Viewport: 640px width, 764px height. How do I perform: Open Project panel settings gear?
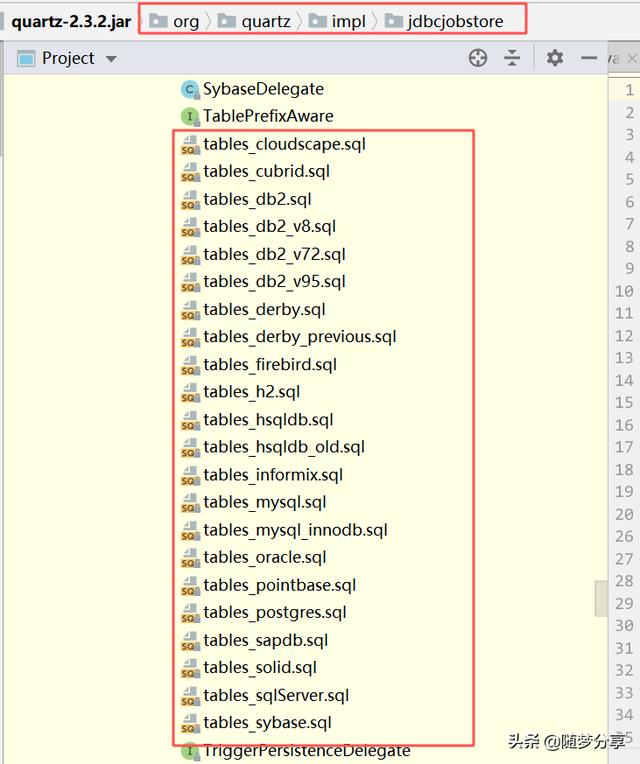[x=554, y=58]
